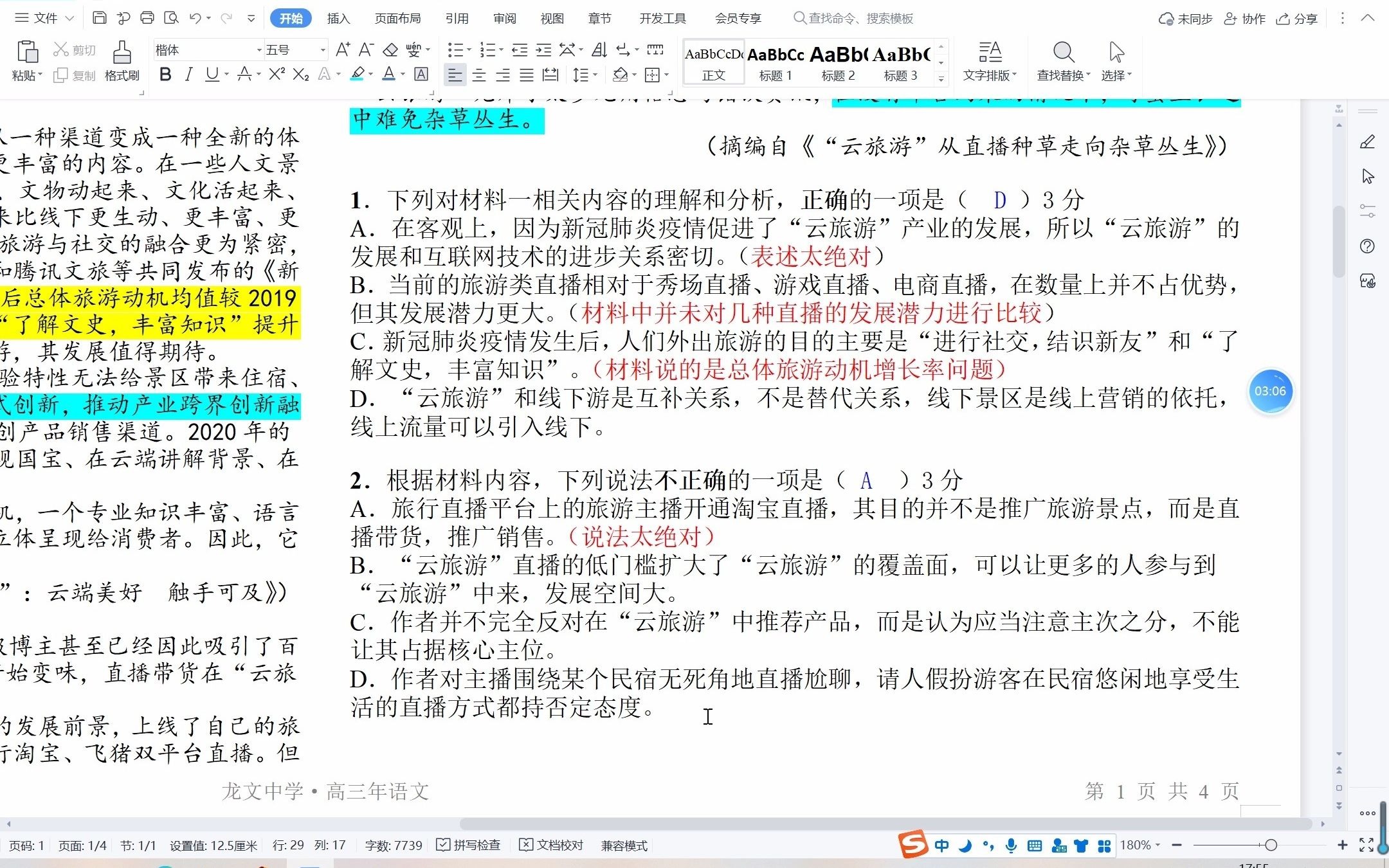Click the Paste clipboard icon
1389x868 pixels.
click(x=27, y=51)
